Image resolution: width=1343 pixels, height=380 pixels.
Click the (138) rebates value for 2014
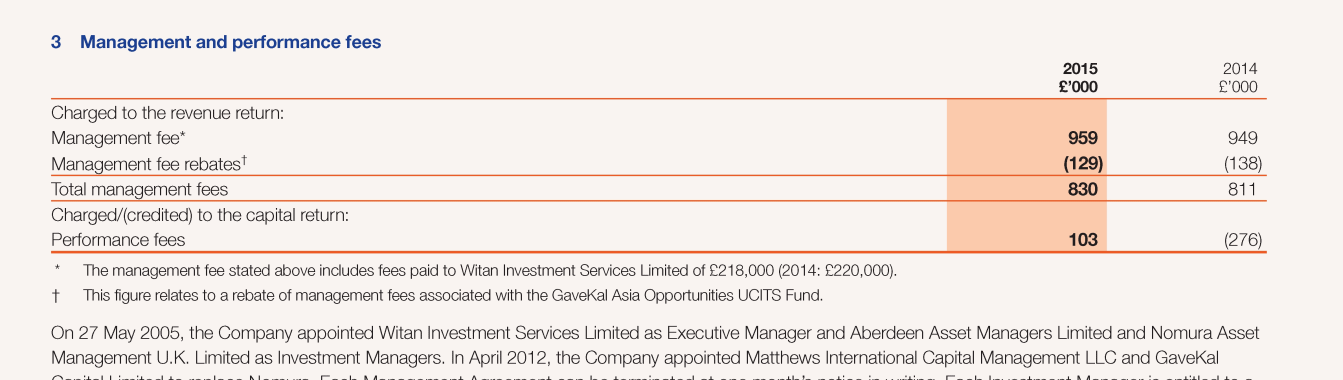point(1243,163)
